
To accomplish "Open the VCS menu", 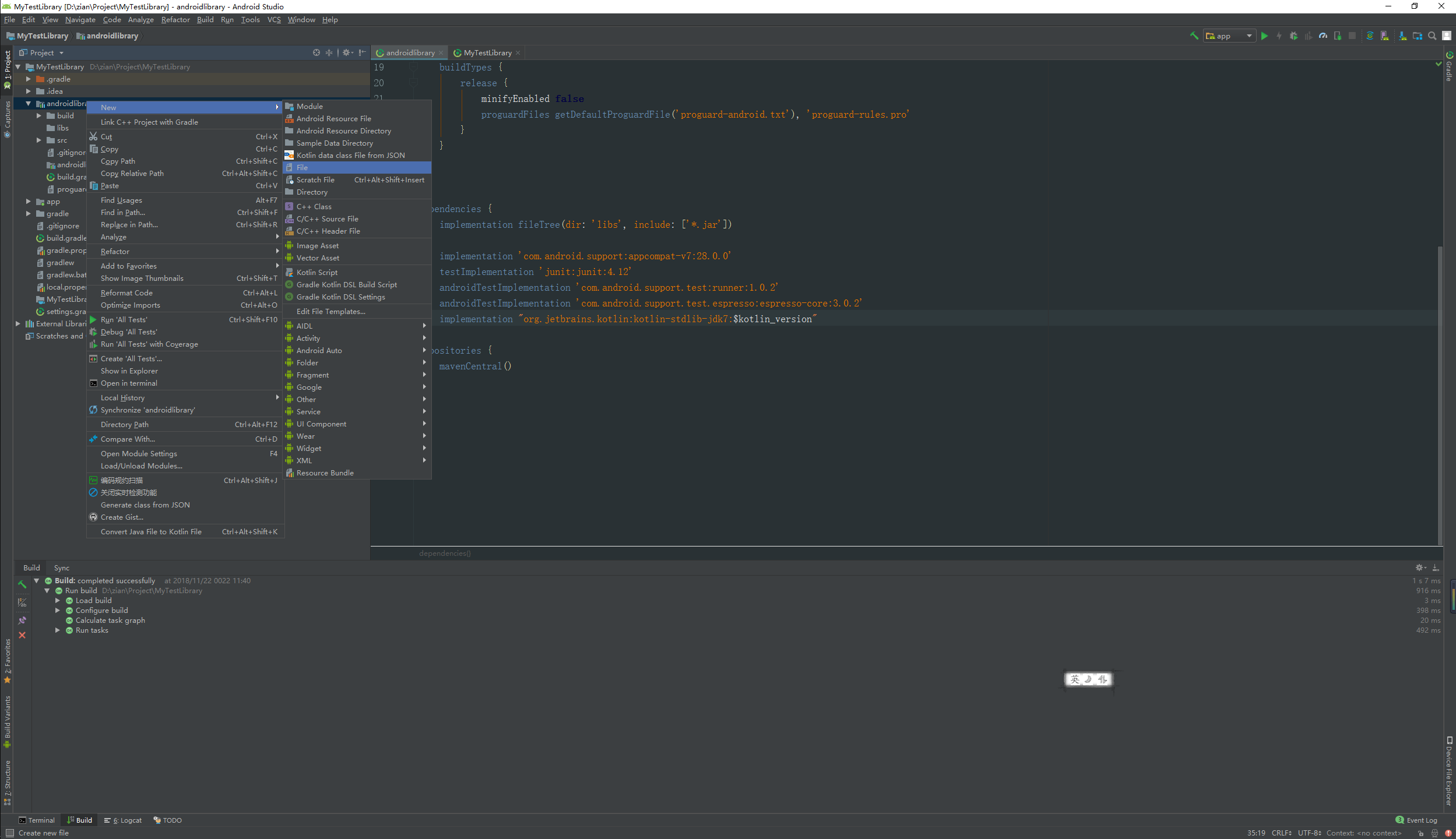I will 273,19.
